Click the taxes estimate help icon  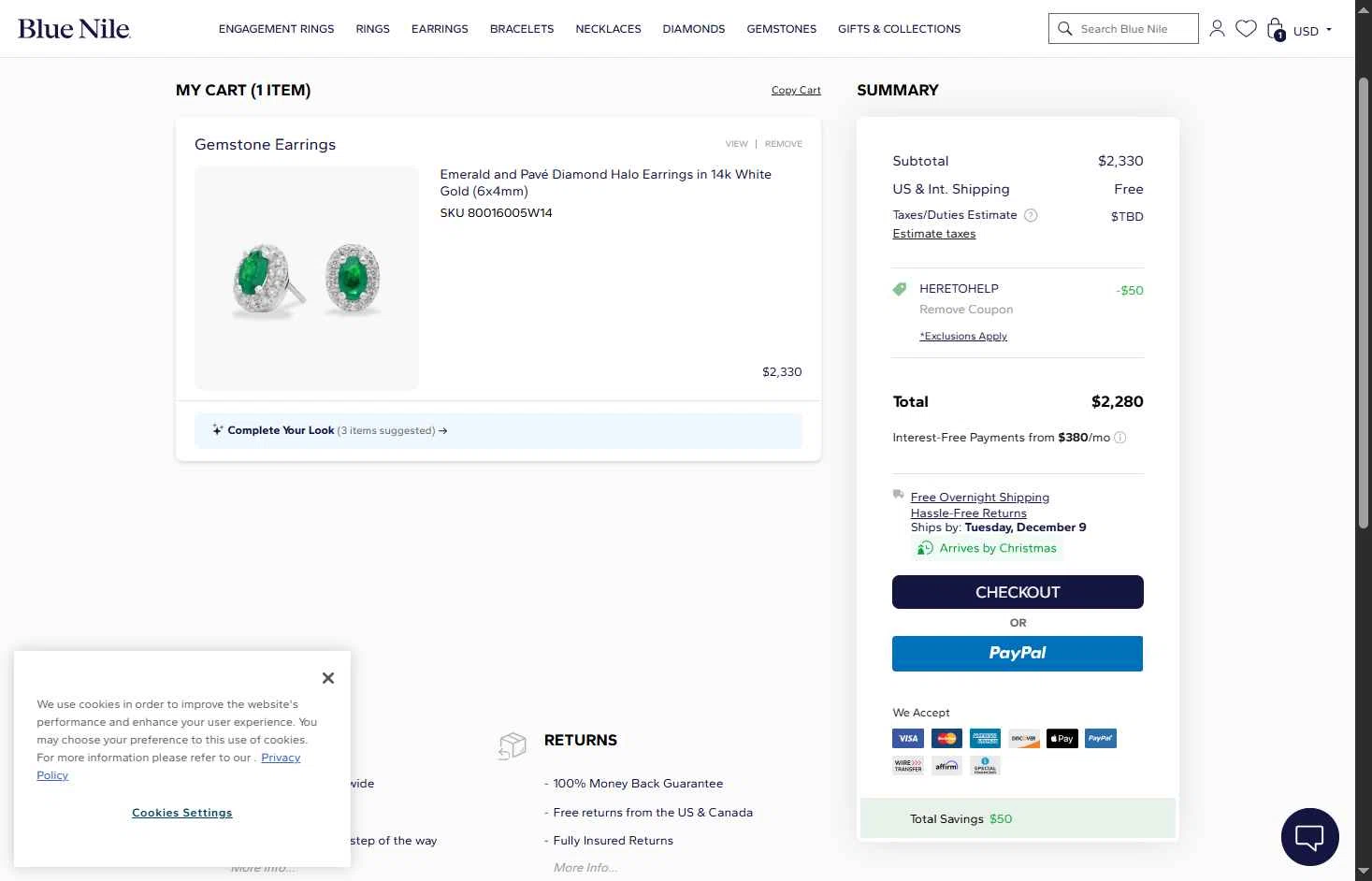[x=1031, y=215]
